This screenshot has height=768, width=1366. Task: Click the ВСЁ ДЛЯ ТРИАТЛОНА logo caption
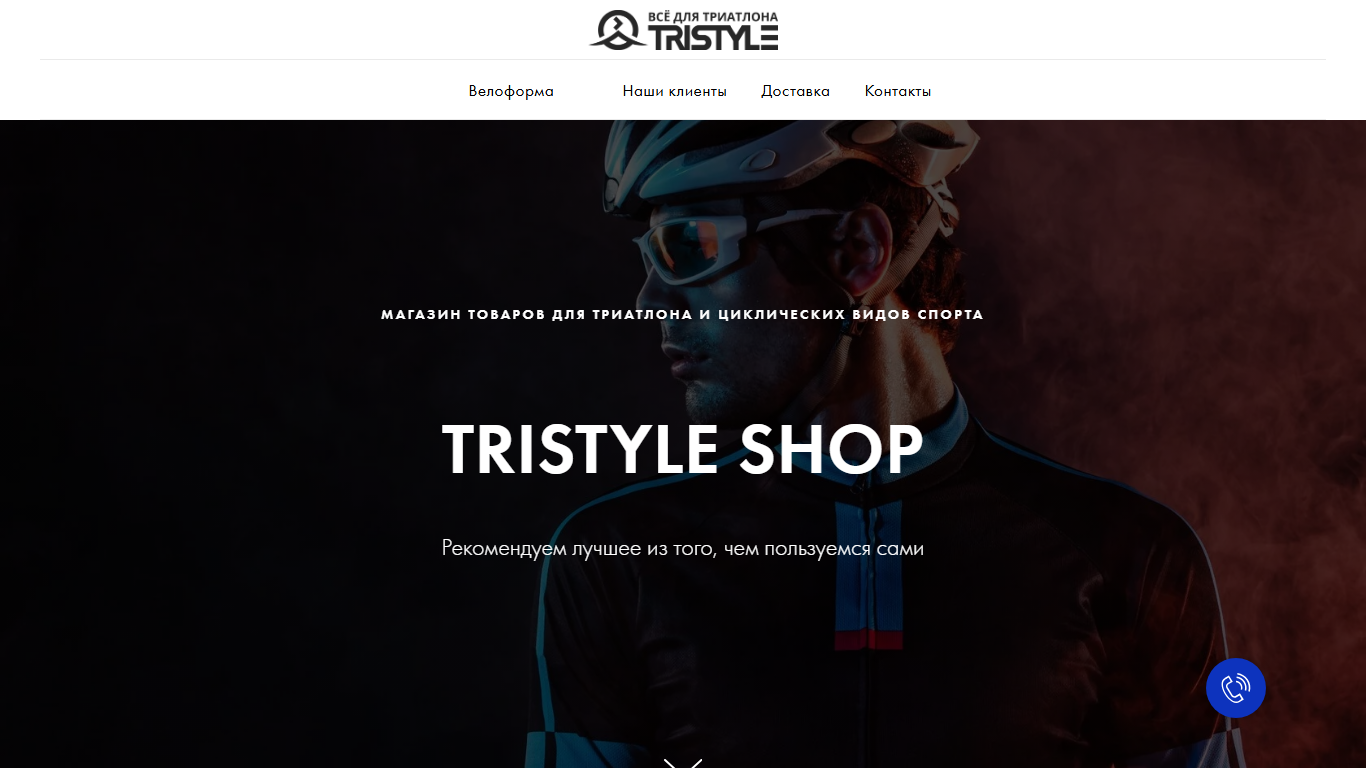(x=714, y=17)
